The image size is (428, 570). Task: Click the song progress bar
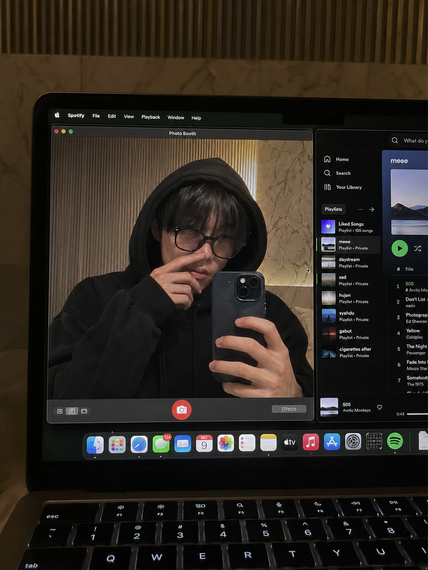pyautogui.click(x=417, y=414)
